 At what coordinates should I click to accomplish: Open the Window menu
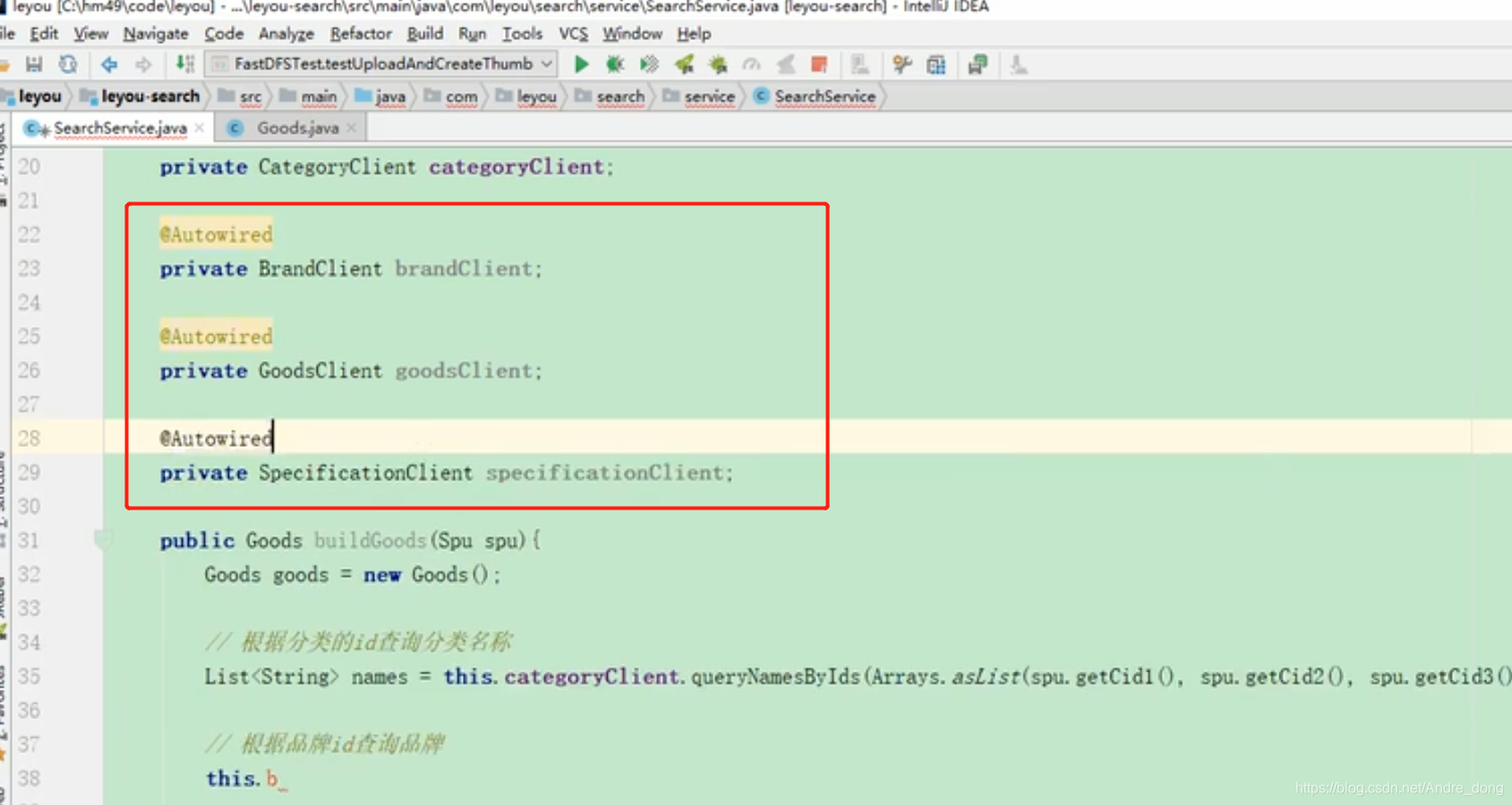(x=632, y=34)
